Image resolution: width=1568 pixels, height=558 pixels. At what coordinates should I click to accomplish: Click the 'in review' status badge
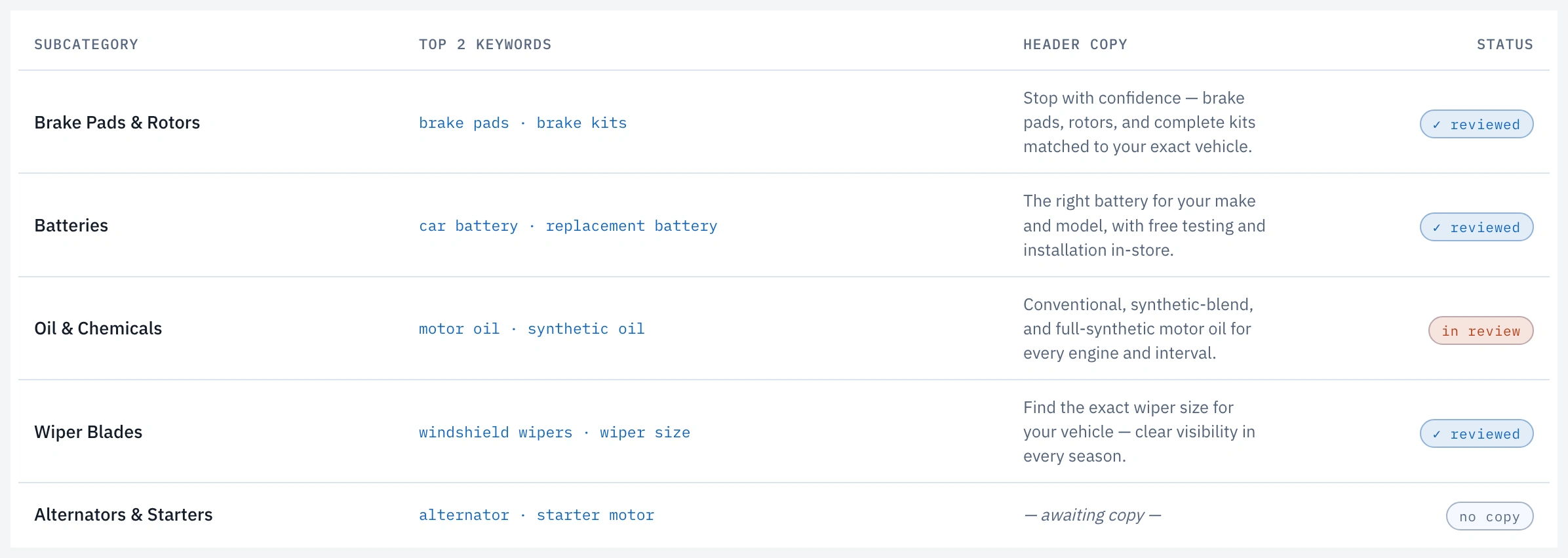(x=1481, y=330)
